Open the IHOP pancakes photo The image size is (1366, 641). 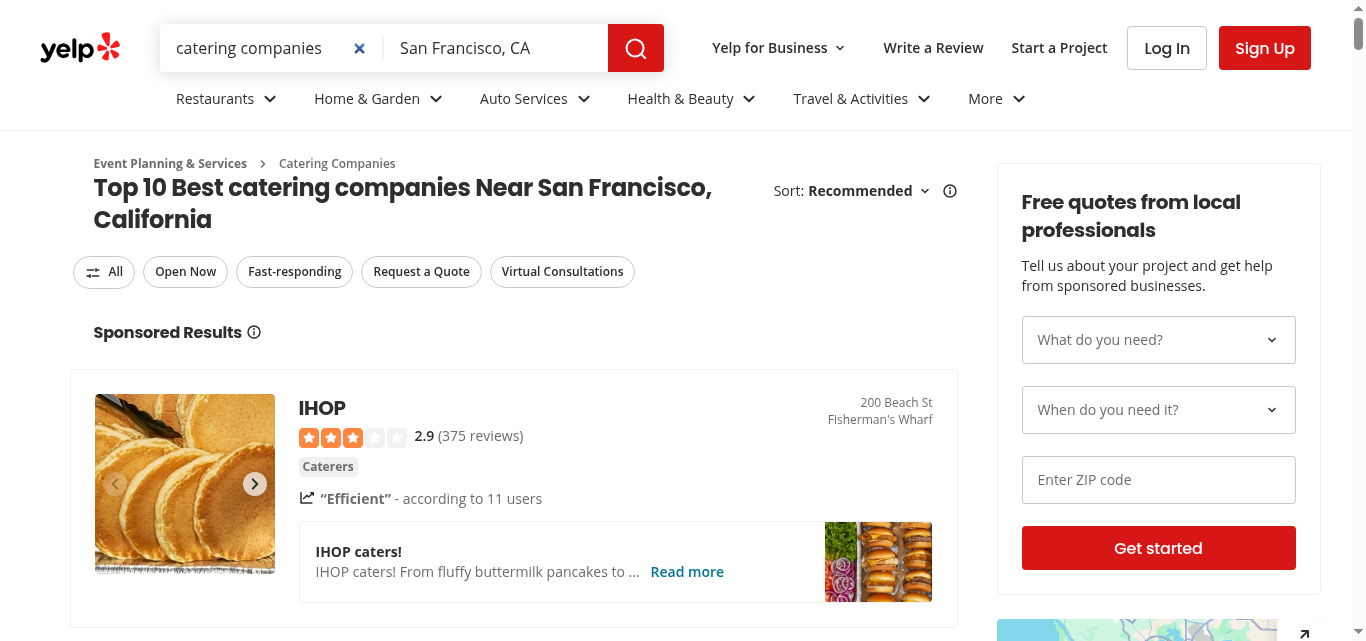(x=185, y=484)
